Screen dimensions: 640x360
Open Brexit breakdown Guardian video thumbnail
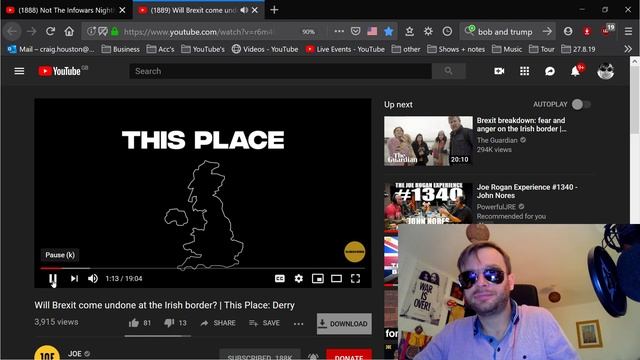coord(428,141)
